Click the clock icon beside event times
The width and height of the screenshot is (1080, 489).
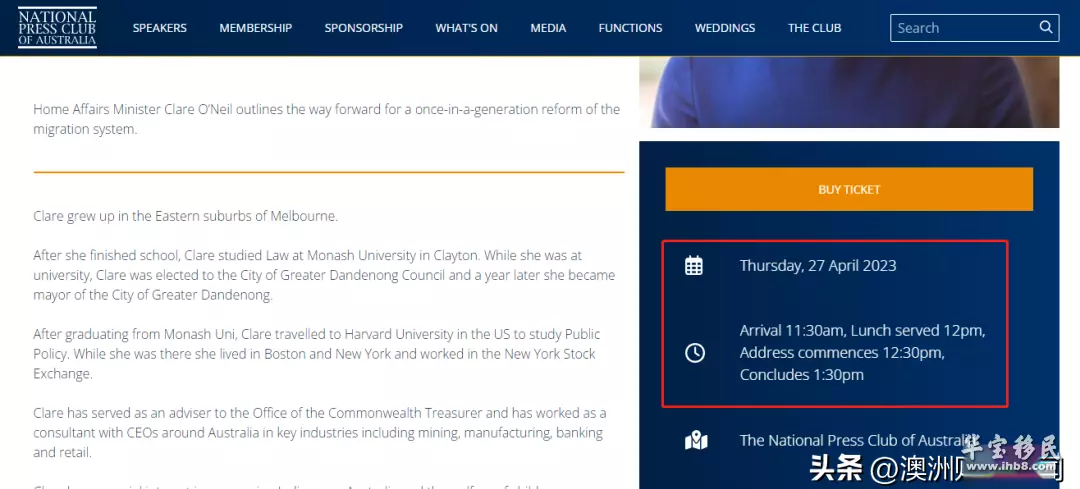[694, 353]
